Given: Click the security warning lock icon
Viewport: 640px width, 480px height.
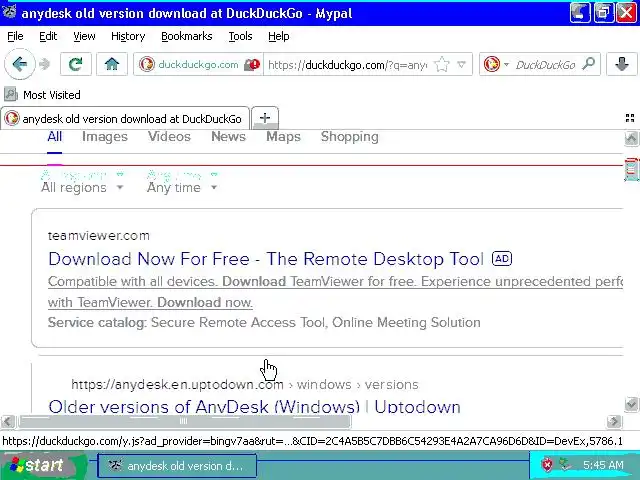Looking at the screenshot, I should pos(252,64).
